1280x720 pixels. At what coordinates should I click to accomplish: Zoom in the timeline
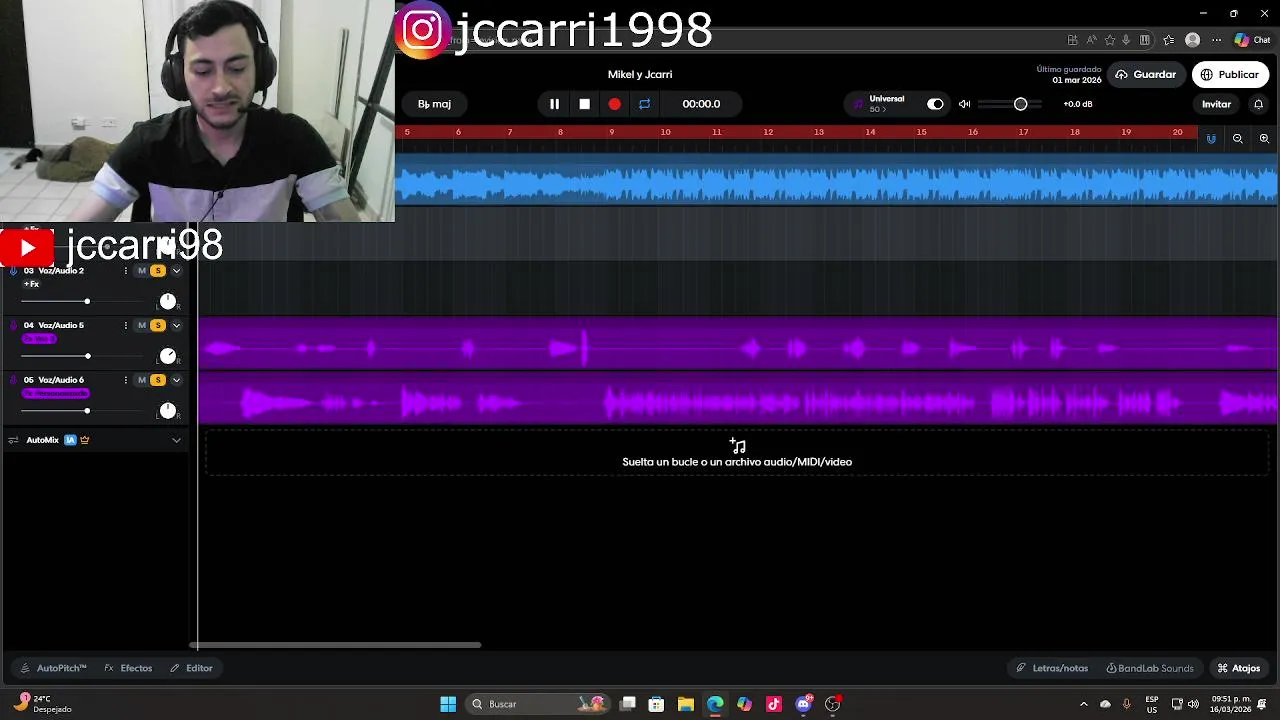click(x=1265, y=139)
